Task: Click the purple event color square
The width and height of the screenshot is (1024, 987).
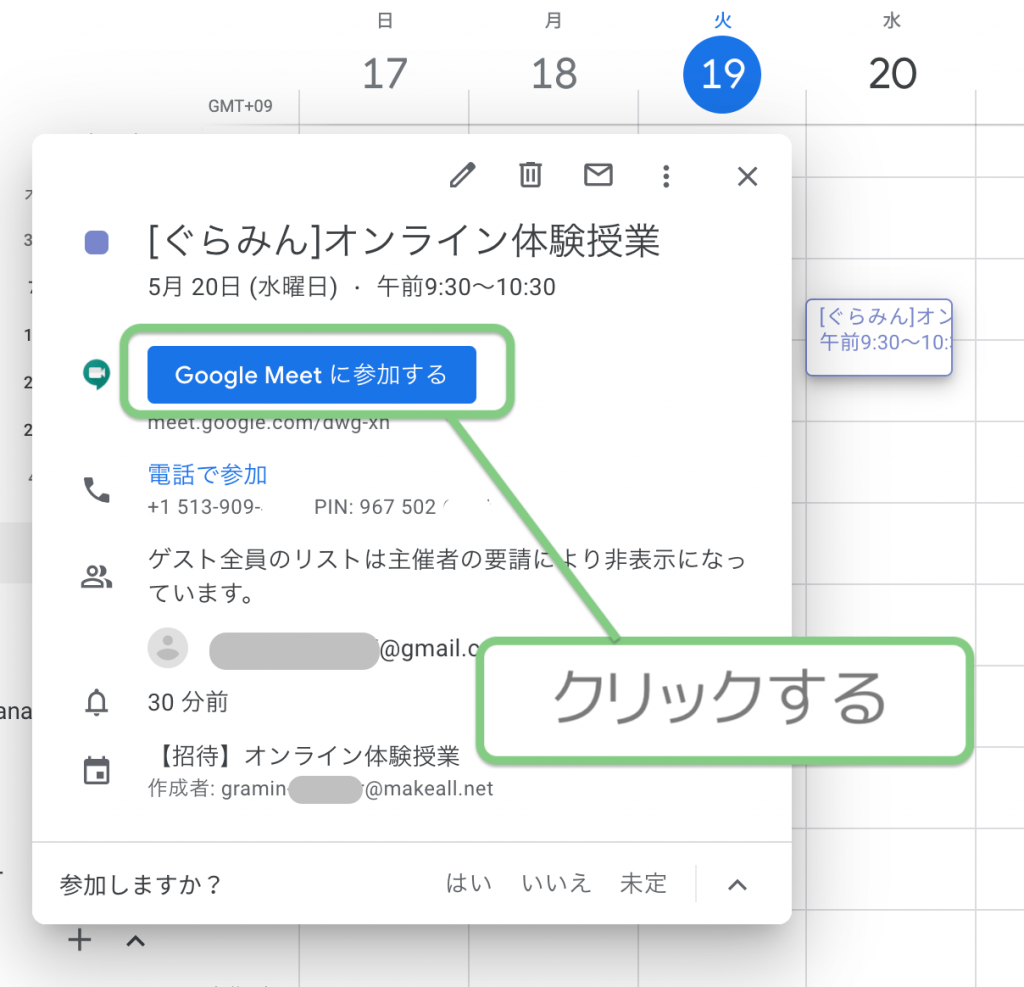Action: 97,242
